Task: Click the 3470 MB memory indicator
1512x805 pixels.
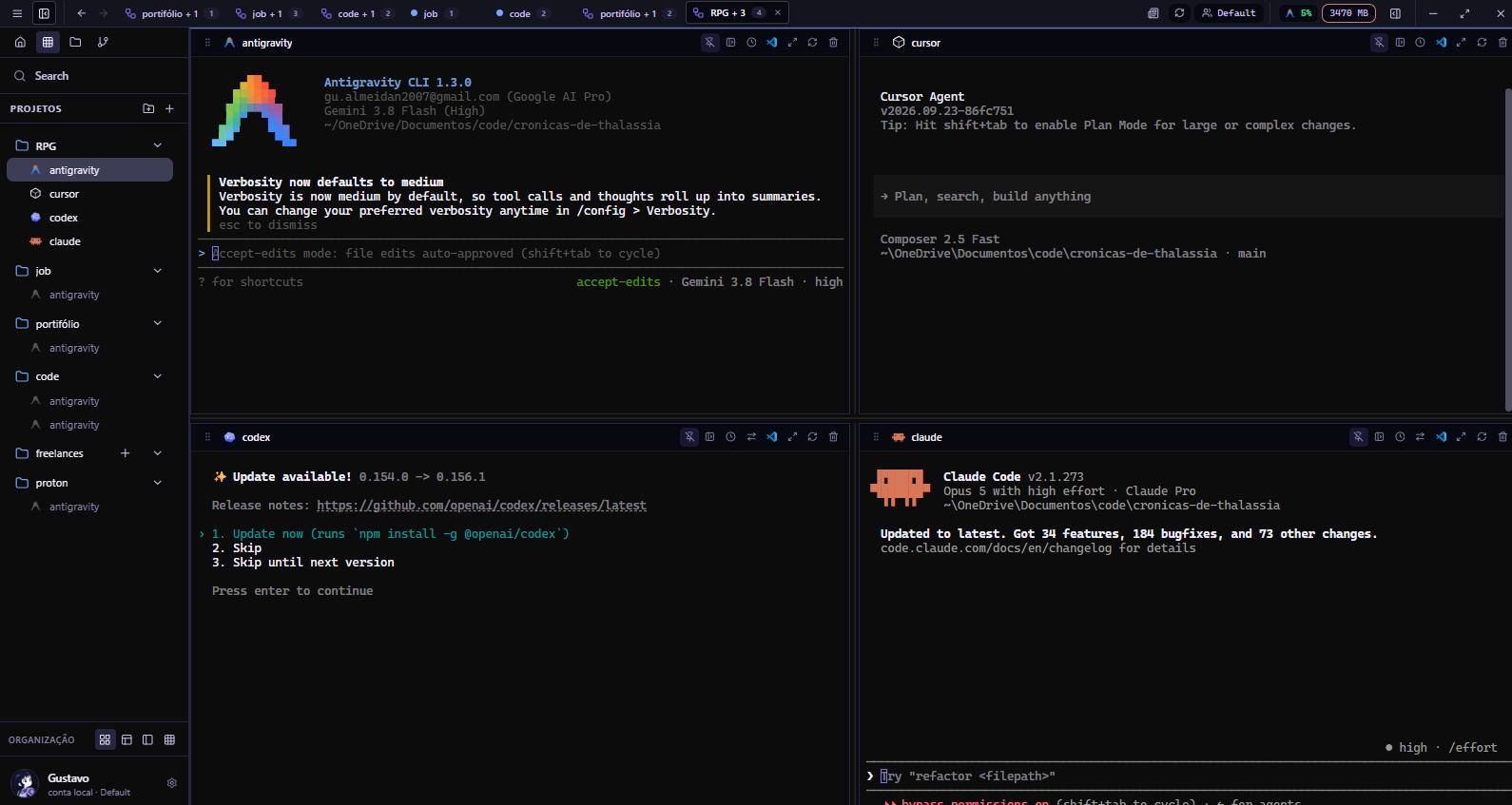Action: point(1348,13)
